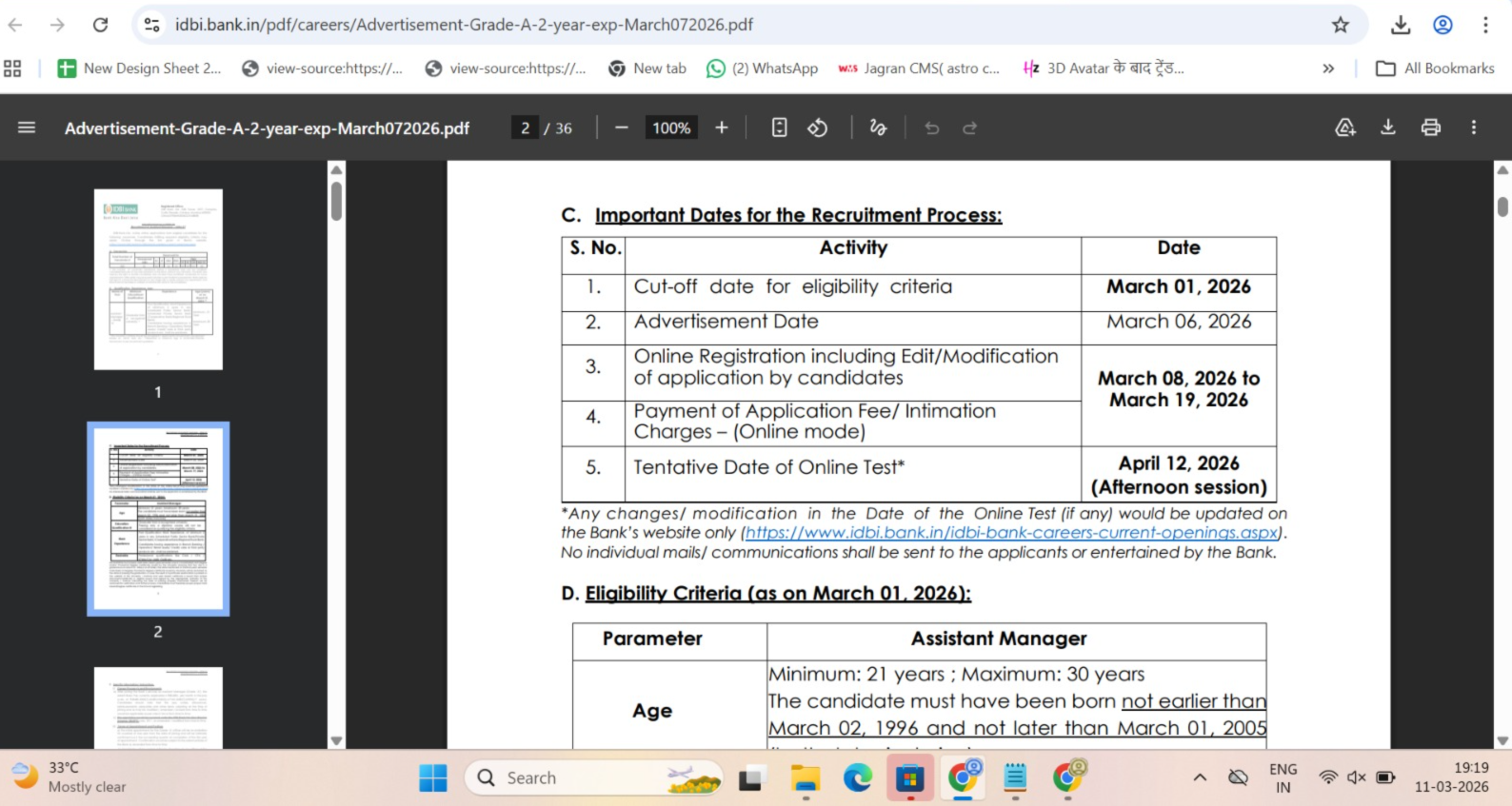
Task: Open the apps grid in bookmarks bar
Action: click(x=12, y=69)
